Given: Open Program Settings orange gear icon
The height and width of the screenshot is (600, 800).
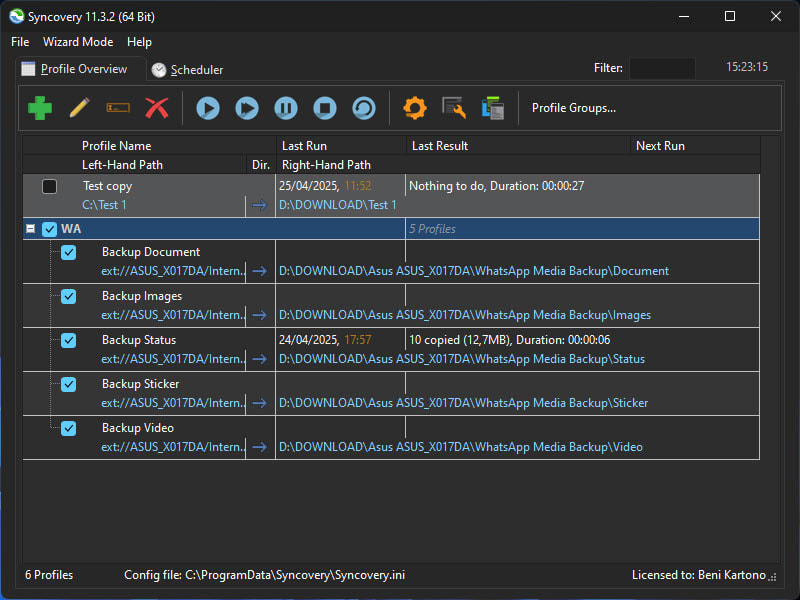Looking at the screenshot, I should pyautogui.click(x=415, y=108).
